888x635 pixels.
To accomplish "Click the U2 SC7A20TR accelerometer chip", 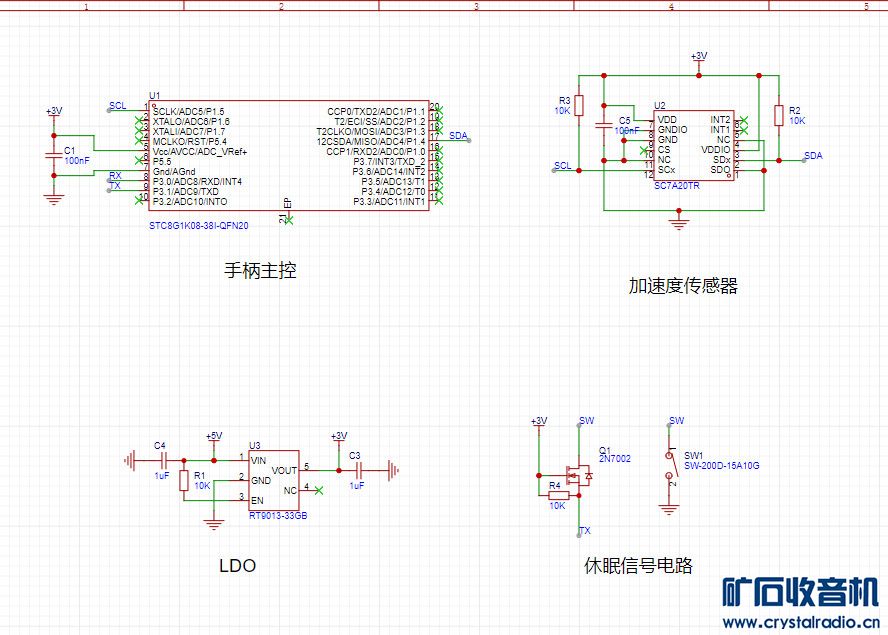I will click(694, 145).
